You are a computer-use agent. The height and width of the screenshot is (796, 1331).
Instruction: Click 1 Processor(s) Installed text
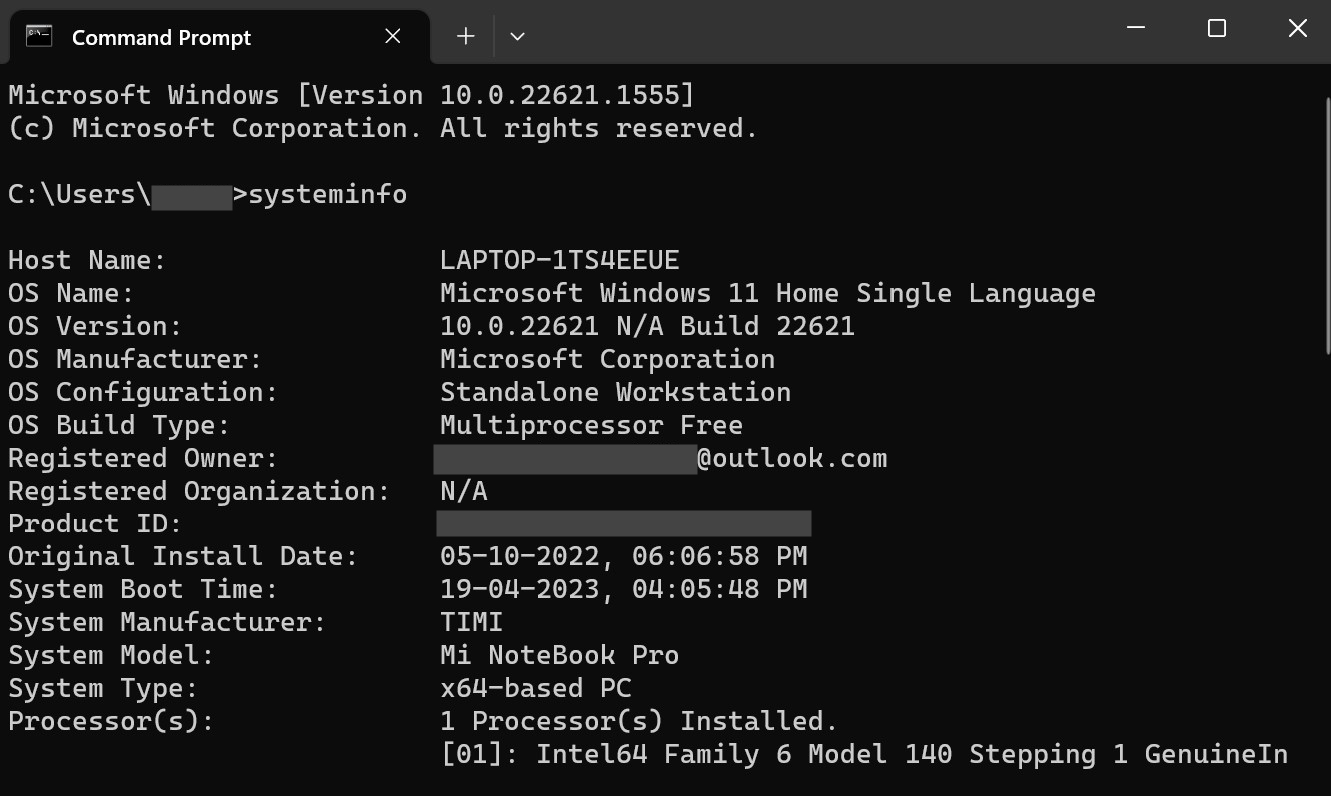pos(639,721)
